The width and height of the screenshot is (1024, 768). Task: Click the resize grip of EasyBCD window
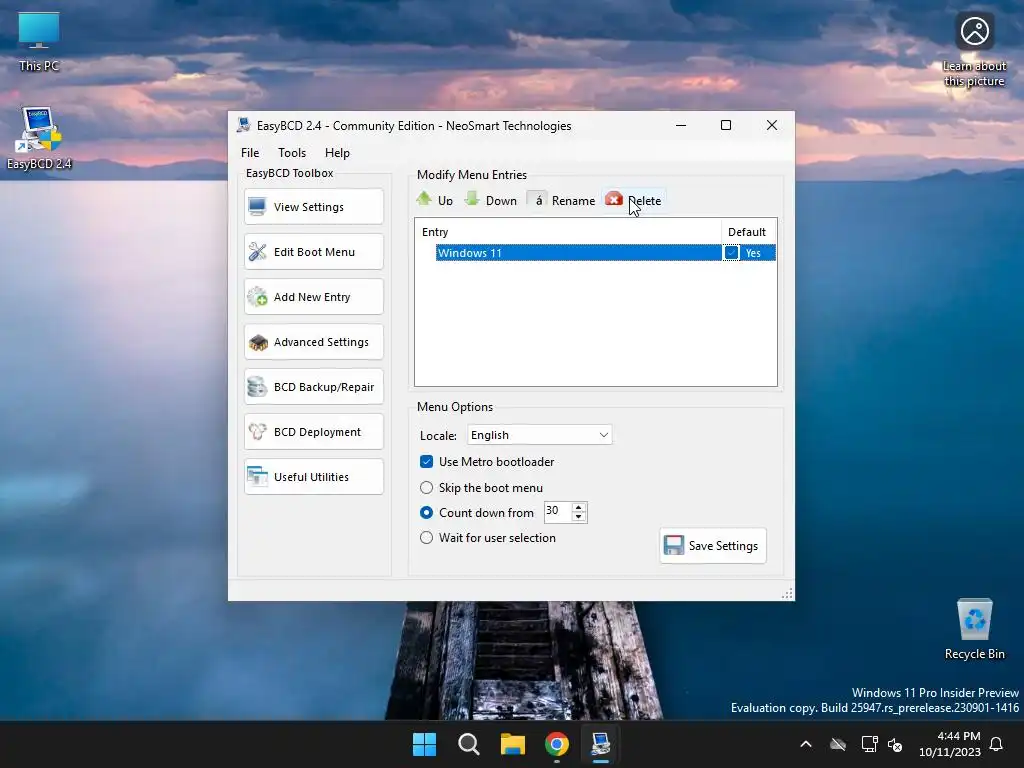tap(788, 593)
